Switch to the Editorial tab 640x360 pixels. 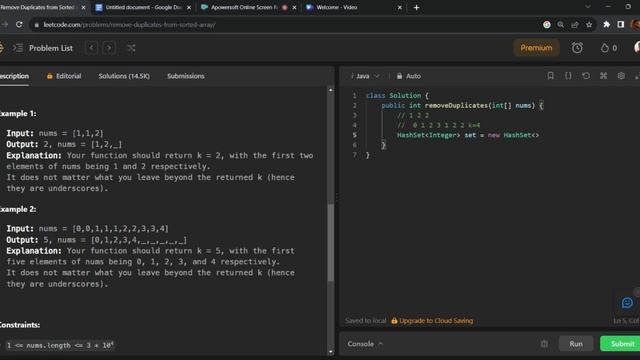click(x=64, y=76)
